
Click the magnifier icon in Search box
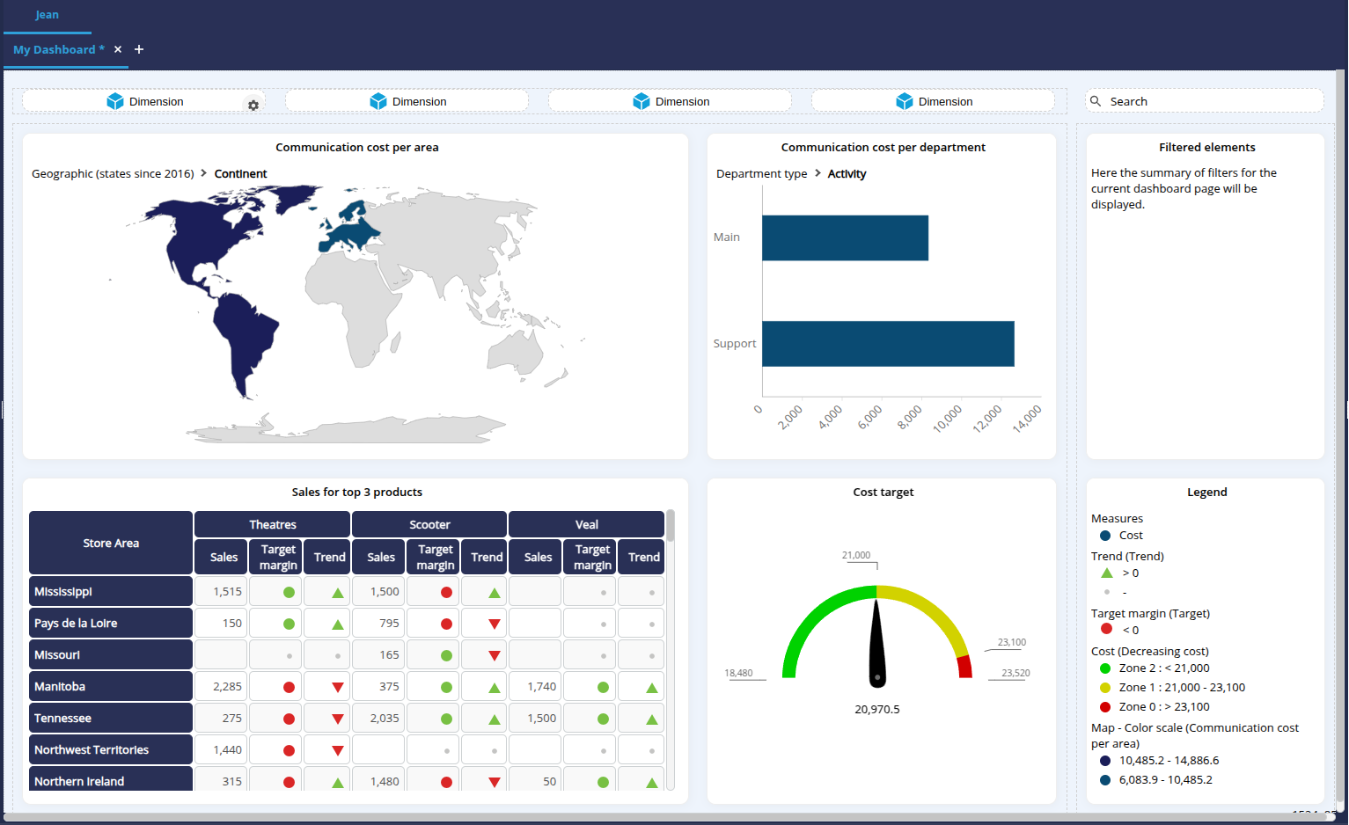1095,101
